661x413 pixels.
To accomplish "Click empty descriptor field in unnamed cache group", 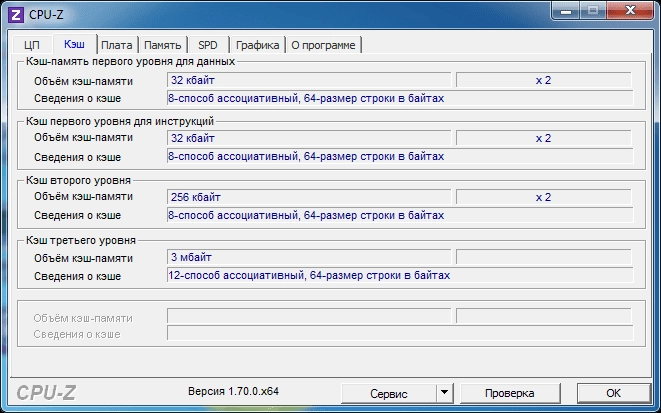I will (400, 333).
